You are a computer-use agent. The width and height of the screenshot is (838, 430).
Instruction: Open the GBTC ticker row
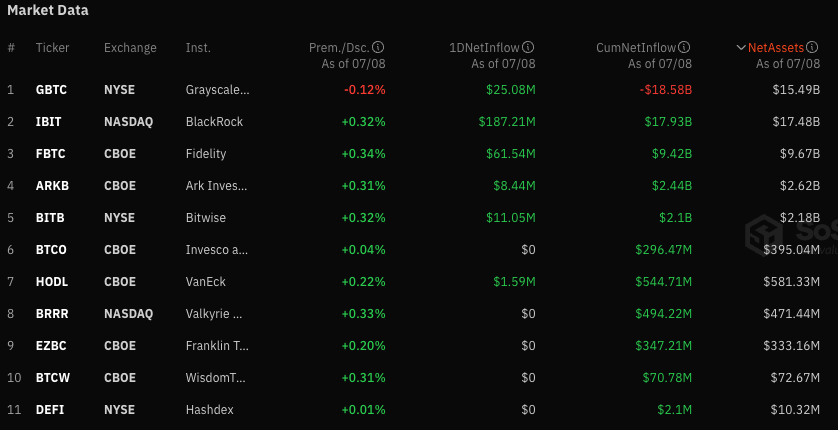coord(52,89)
